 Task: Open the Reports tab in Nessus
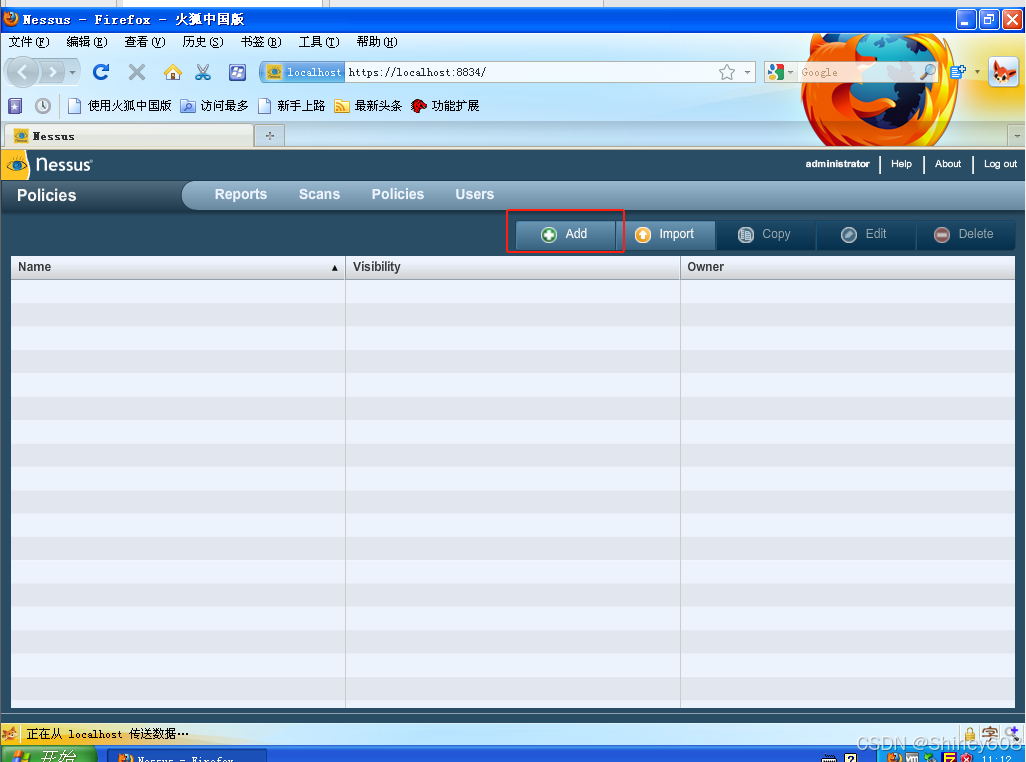[x=241, y=194]
